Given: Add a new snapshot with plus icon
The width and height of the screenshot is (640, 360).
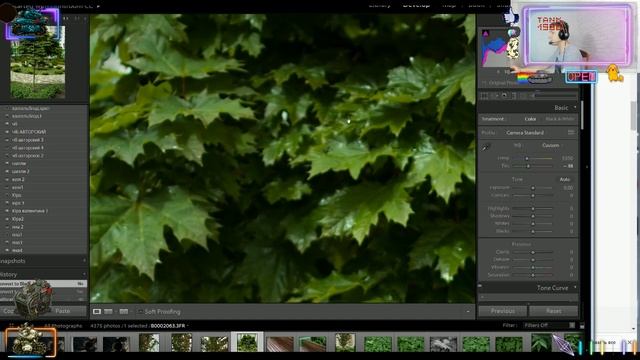Looking at the screenshot, I should [x=84, y=260].
